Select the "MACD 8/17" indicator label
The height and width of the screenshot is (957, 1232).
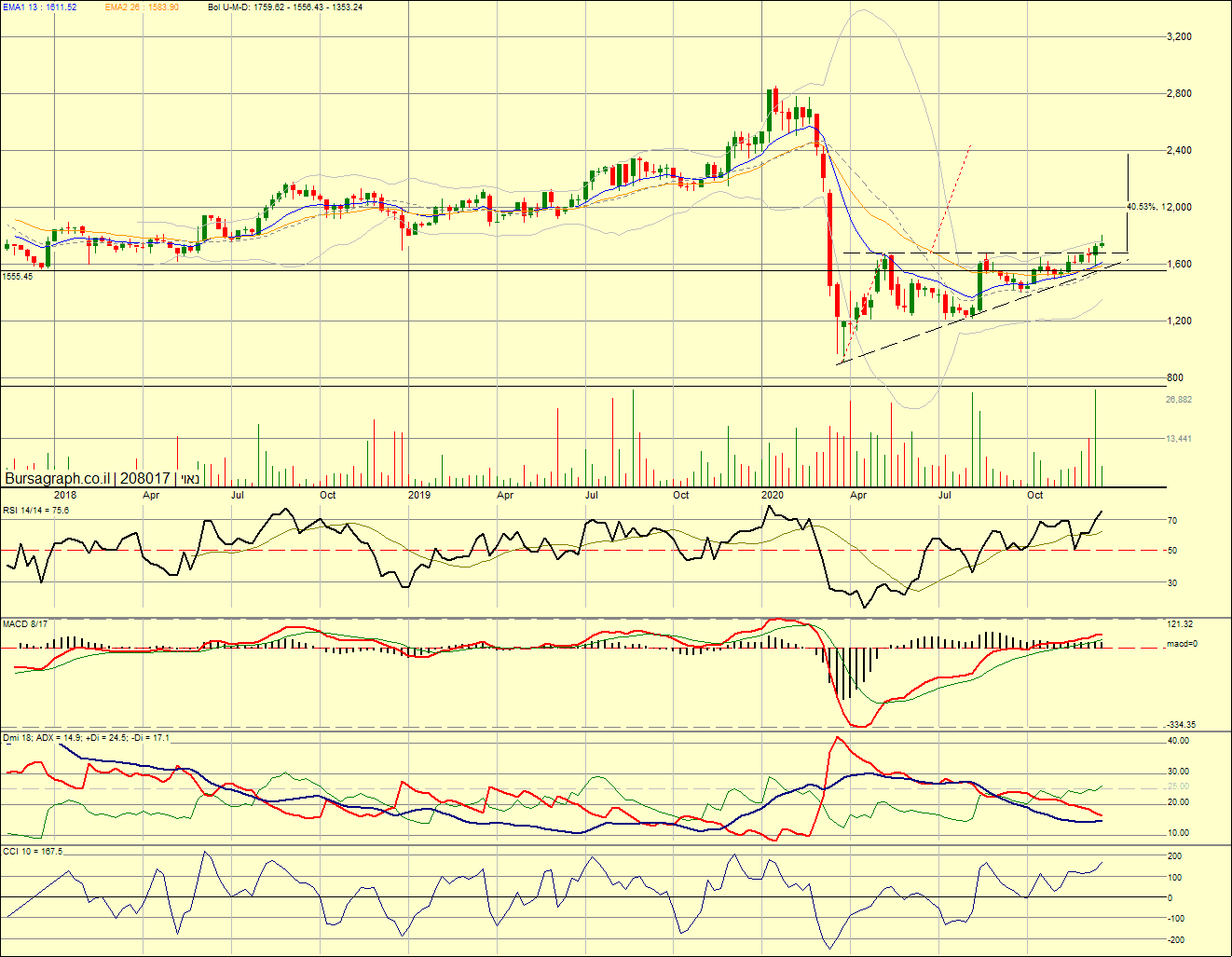pyautogui.click(x=25, y=623)
